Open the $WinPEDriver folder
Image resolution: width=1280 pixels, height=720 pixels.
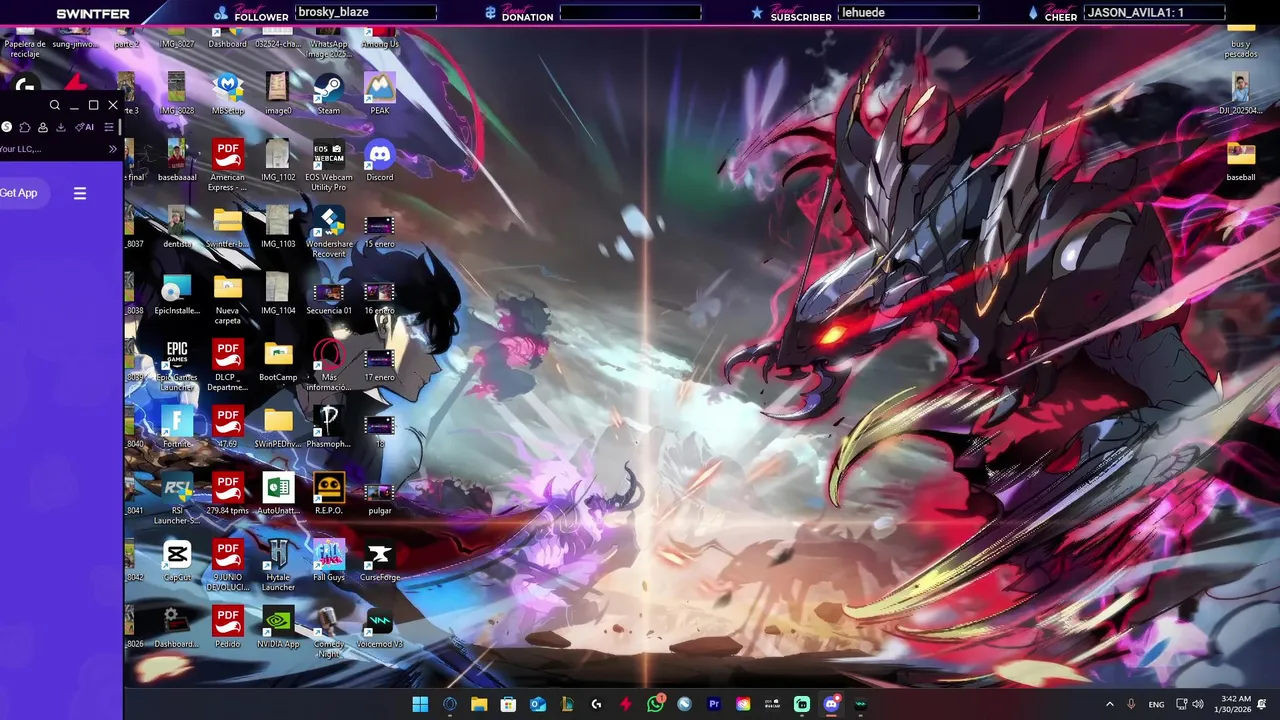pyautogui.click(x=278, y=427)
